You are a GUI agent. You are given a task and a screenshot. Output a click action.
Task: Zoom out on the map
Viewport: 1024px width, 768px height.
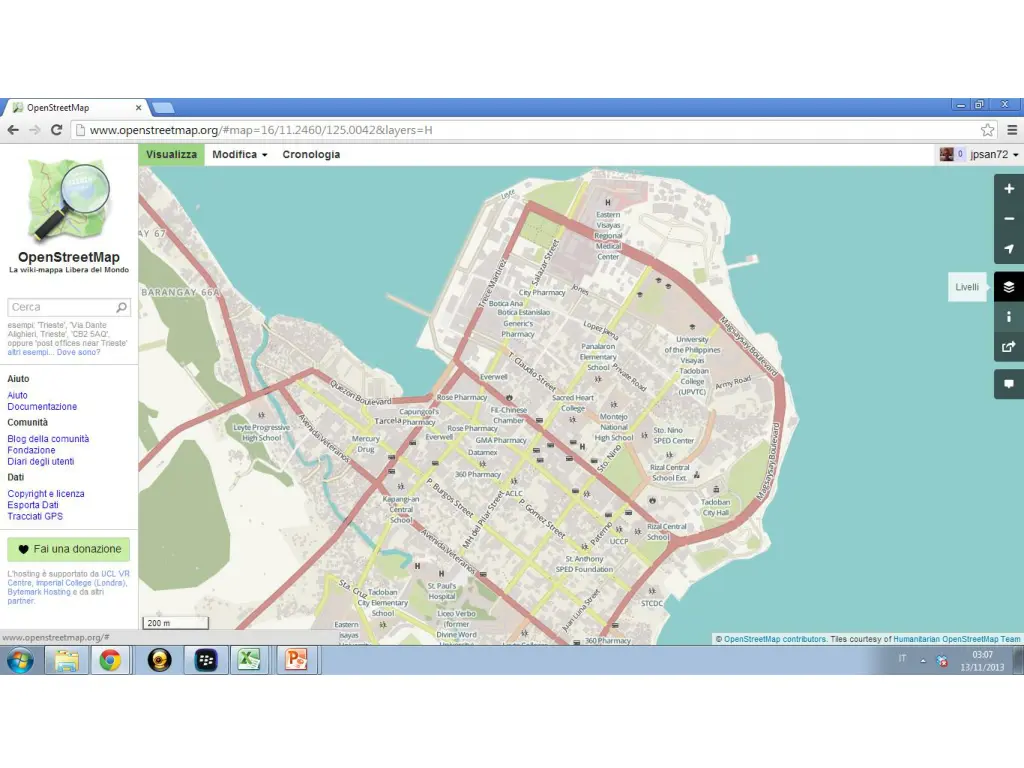click(1008, 219)
